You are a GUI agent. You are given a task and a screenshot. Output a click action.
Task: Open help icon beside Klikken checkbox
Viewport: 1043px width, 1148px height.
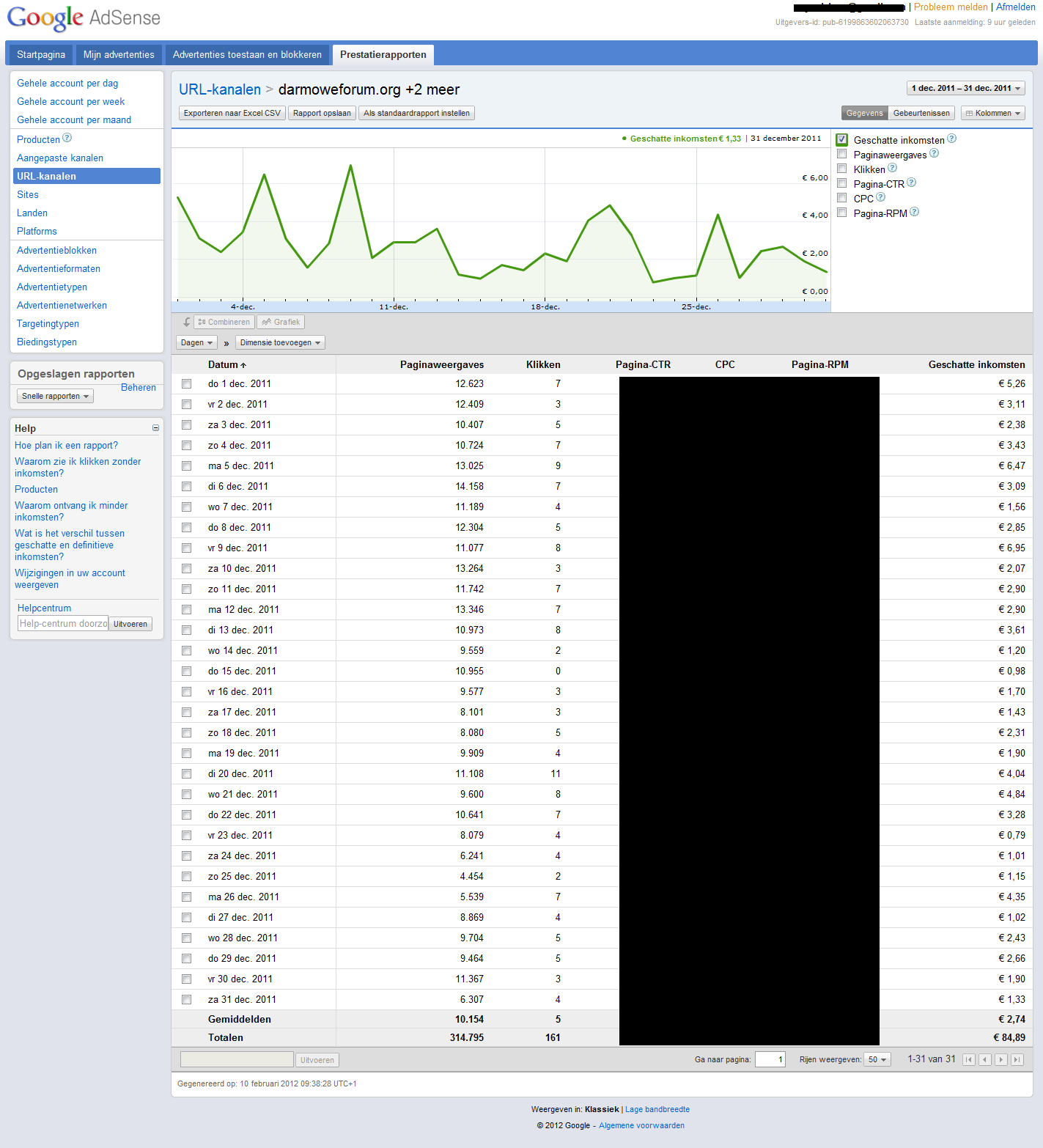[892, 168]
